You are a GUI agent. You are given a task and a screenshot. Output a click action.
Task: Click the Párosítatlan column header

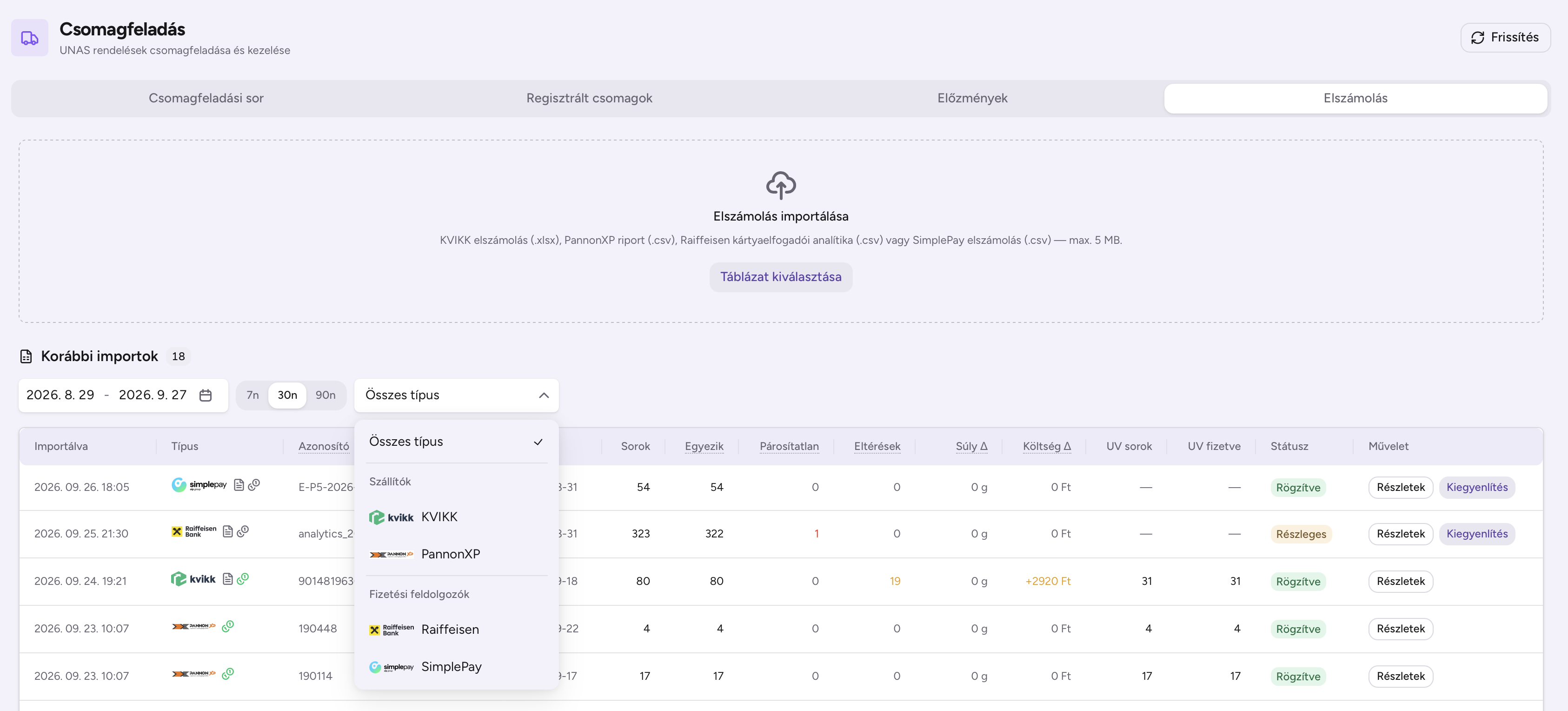(x=789, y=447)
